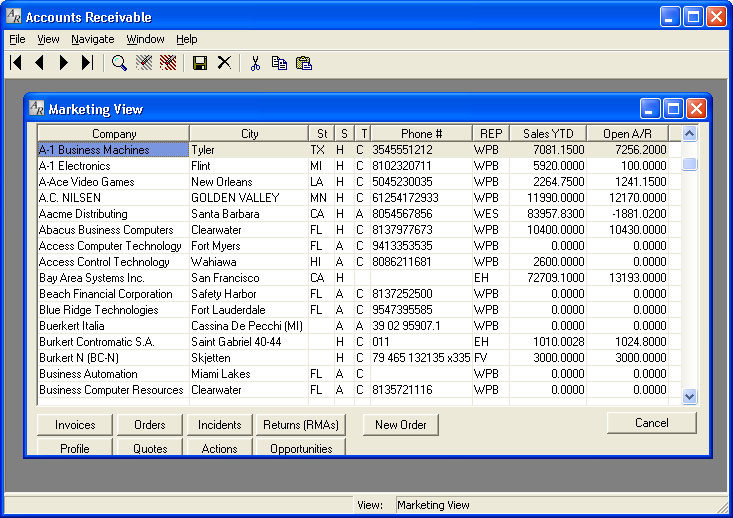Go to next record arrow icon
This screenshot has width=733, height=518.
coord(64,63)
